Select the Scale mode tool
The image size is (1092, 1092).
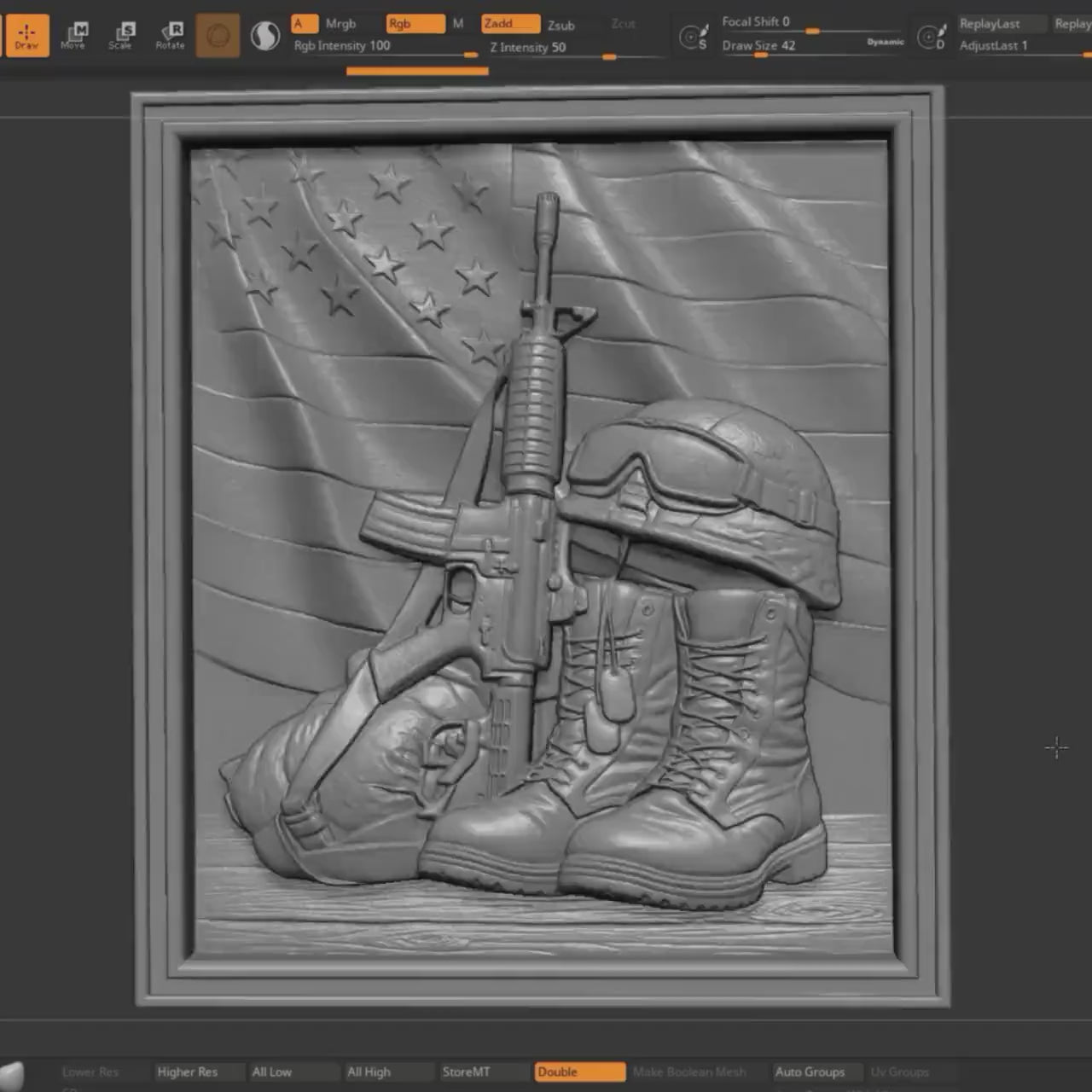120,35
